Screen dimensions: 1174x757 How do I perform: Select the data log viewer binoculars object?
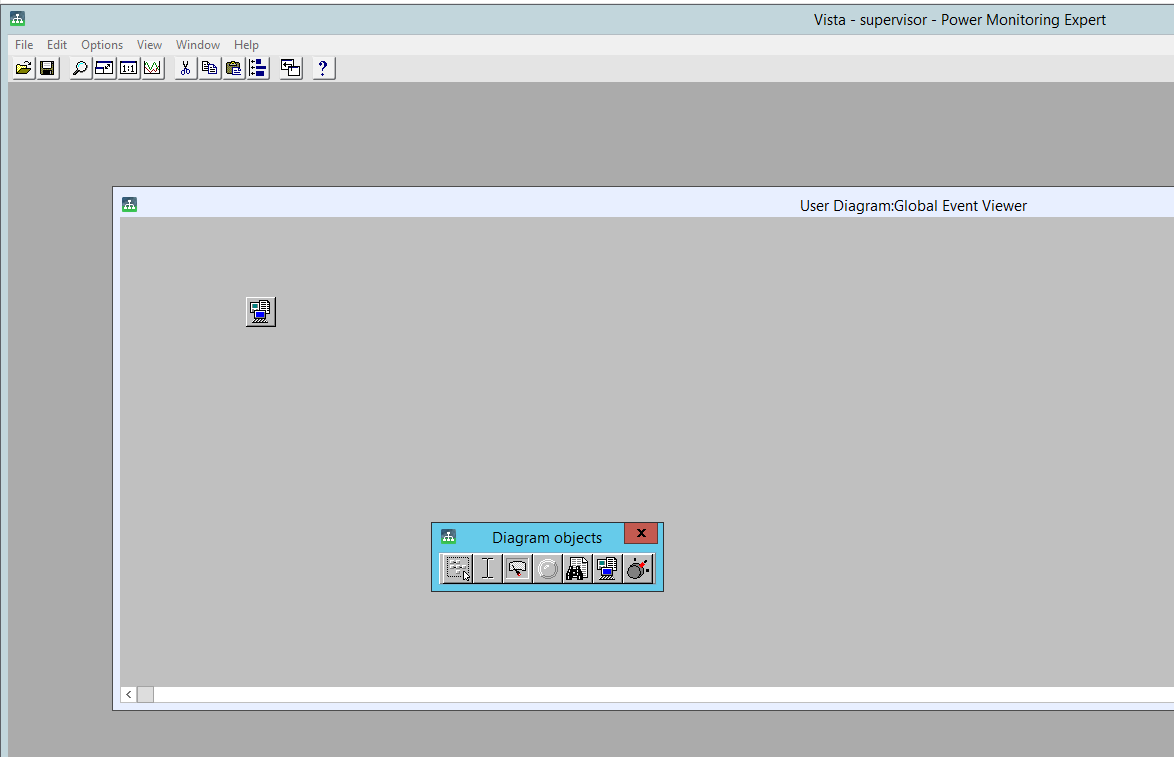tap(577, 569)
